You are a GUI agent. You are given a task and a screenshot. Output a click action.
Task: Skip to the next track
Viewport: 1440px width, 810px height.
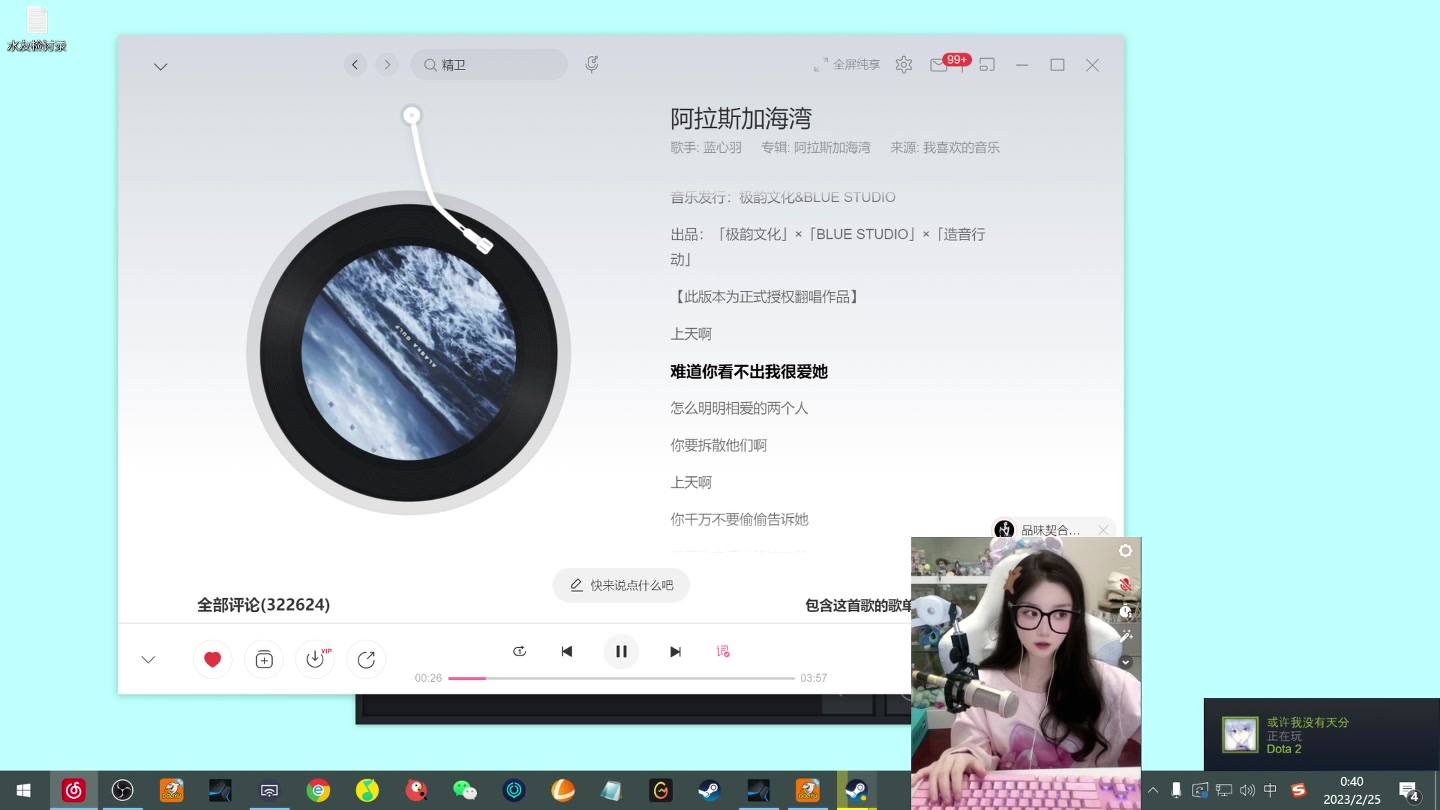tap(675, 651)
